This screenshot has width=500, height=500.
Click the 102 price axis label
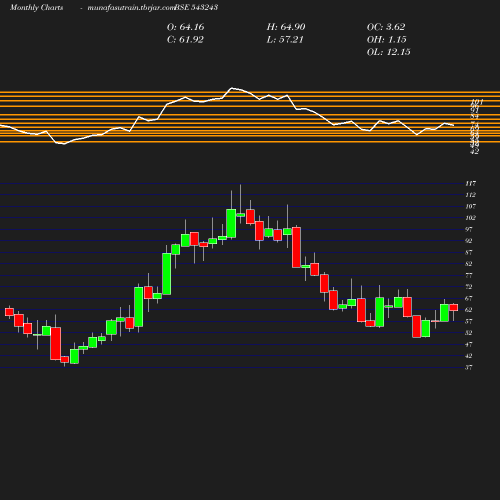470,218
